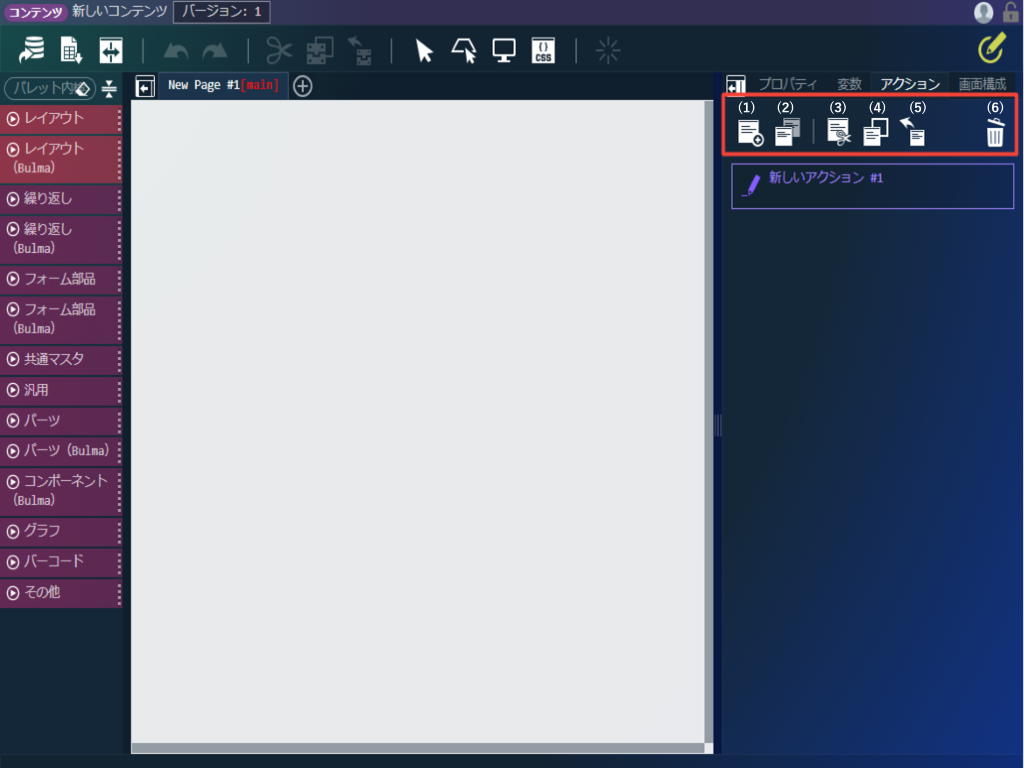This screenshot has height=768, width=1024.
Task: Select the arrow pointer tool
Action: 424,50
